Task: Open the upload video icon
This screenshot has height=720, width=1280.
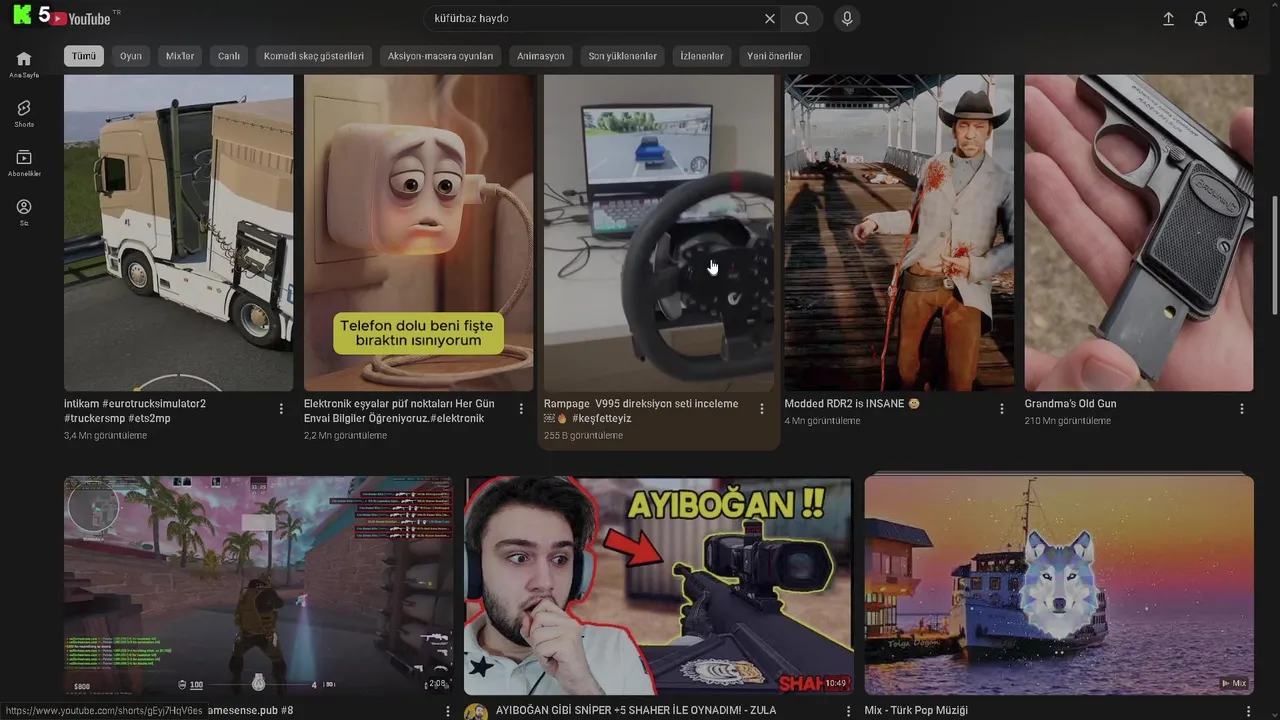Action: [x=1168, y=18]
